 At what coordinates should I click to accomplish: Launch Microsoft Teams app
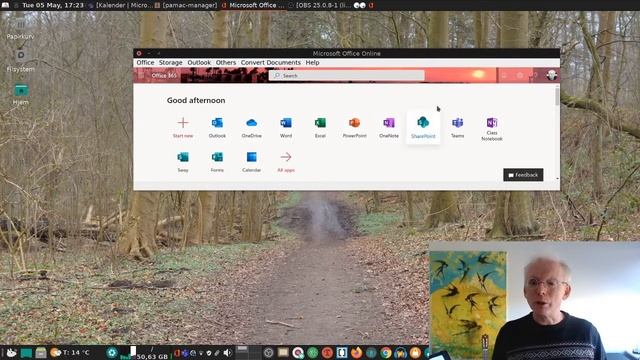458,123
